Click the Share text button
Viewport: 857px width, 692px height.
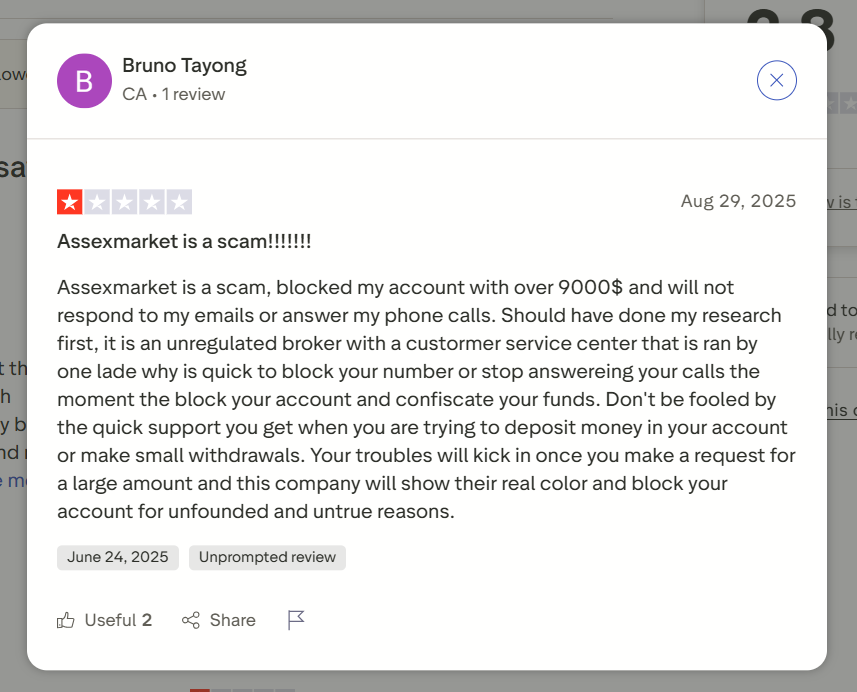pos(232,620)
